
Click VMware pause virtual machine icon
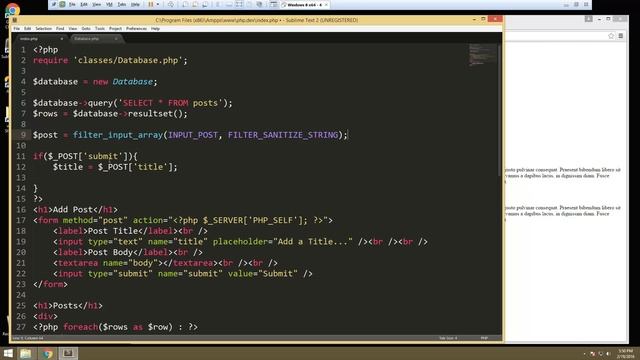click(151, 4)
